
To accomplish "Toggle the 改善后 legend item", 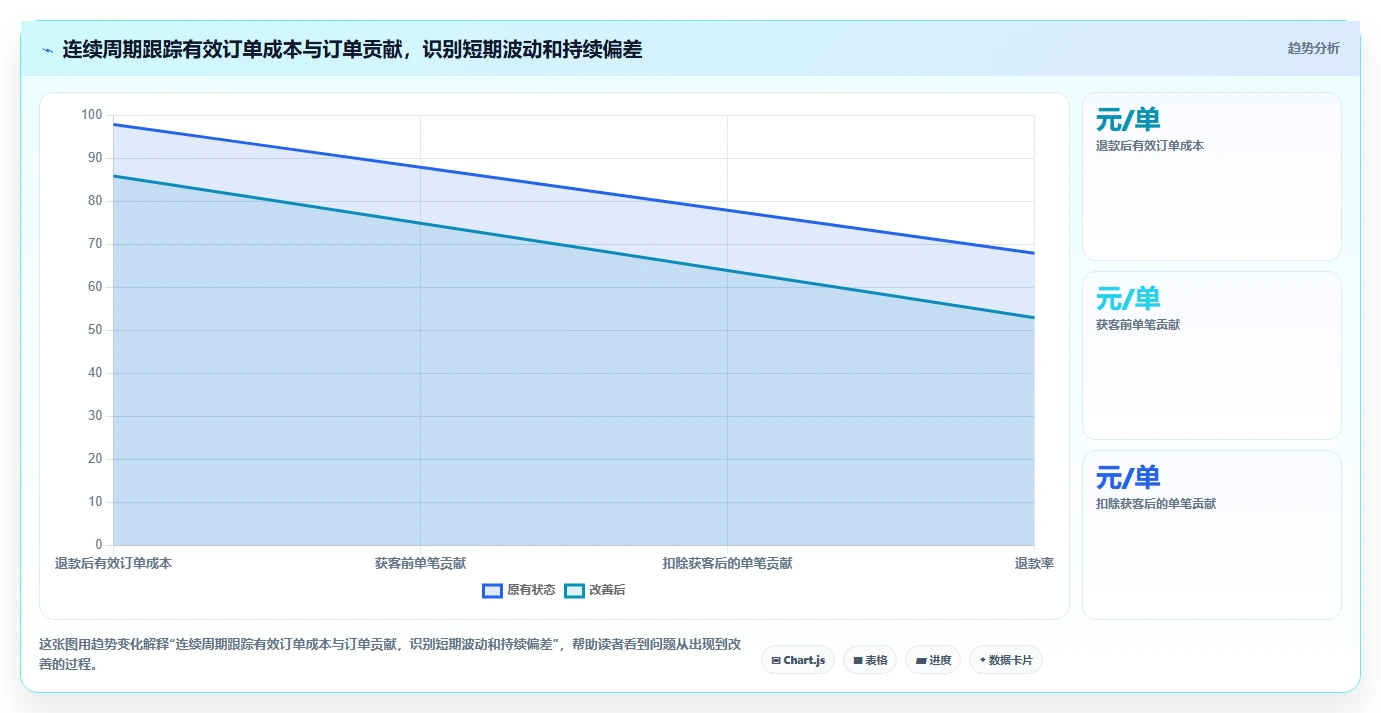I will pyautogui.click(x=595, y=590).
